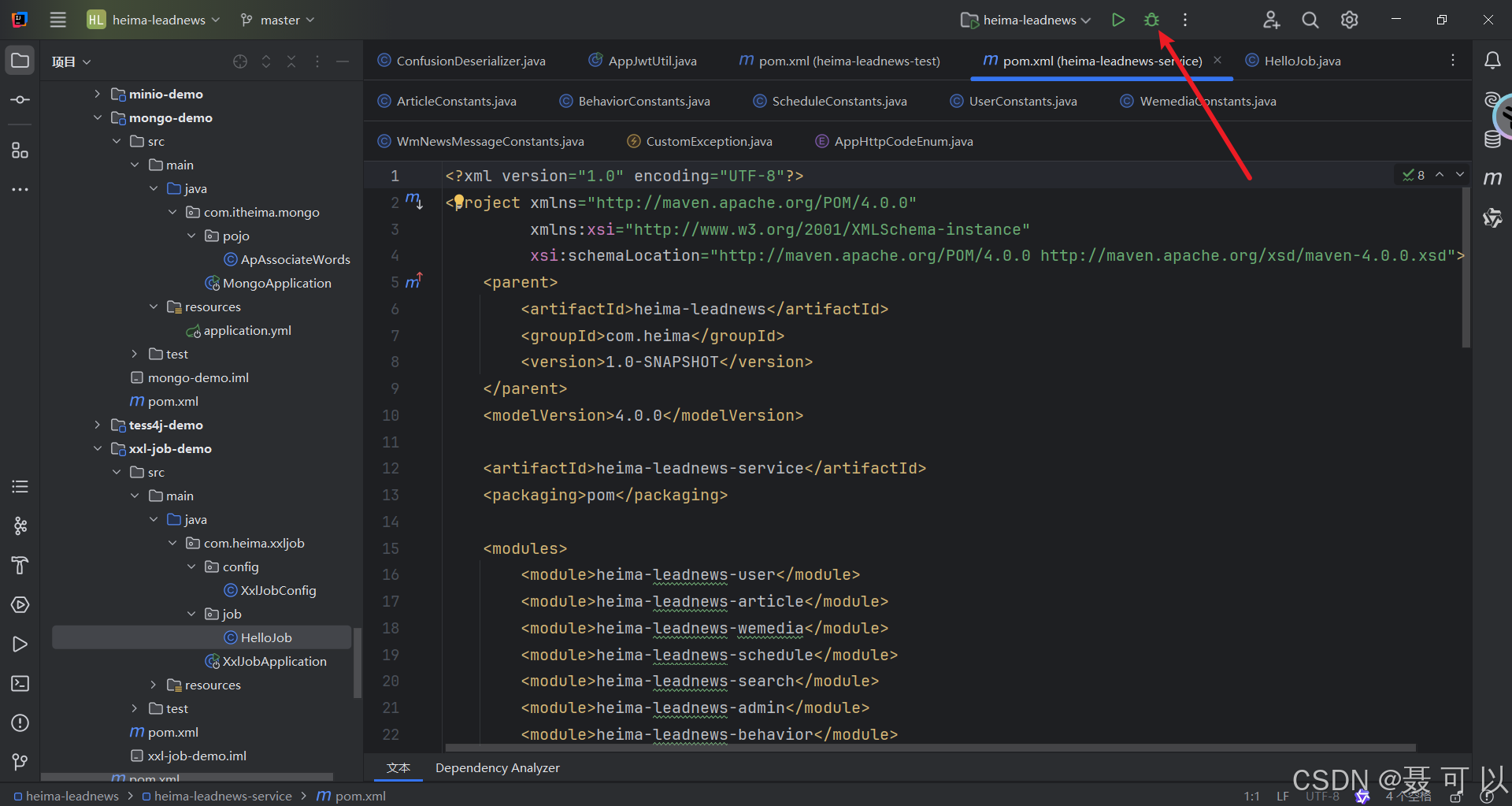Expand the tess4j-demo module

click(97, 425)
